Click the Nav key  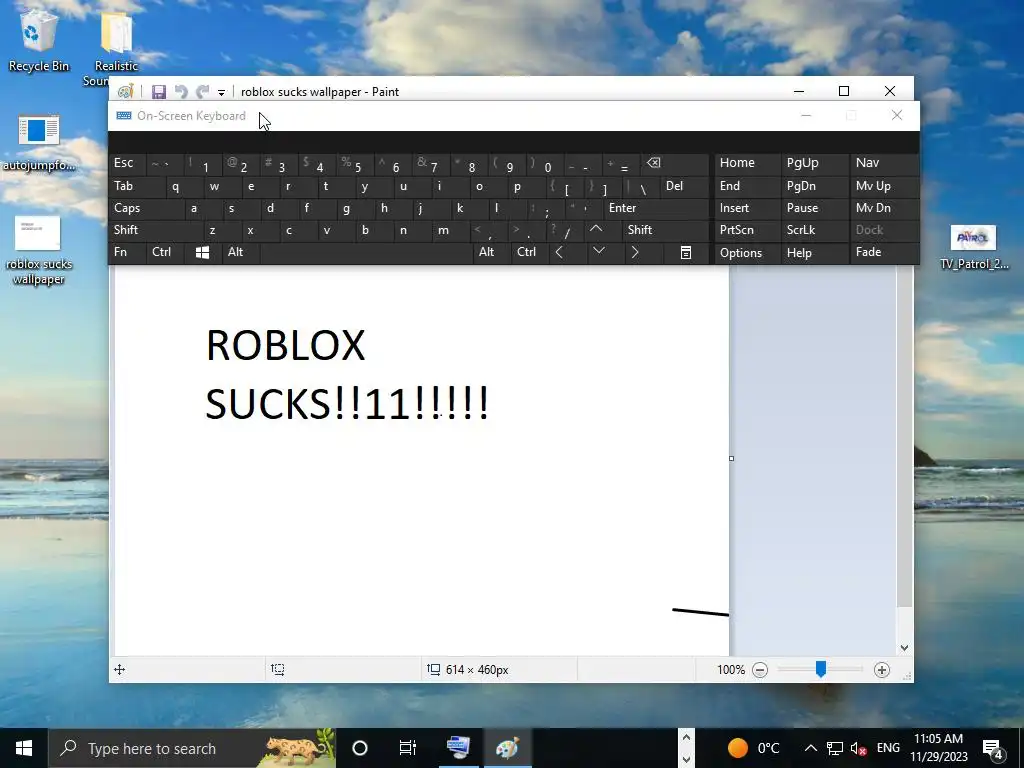[x=884, y=163]
